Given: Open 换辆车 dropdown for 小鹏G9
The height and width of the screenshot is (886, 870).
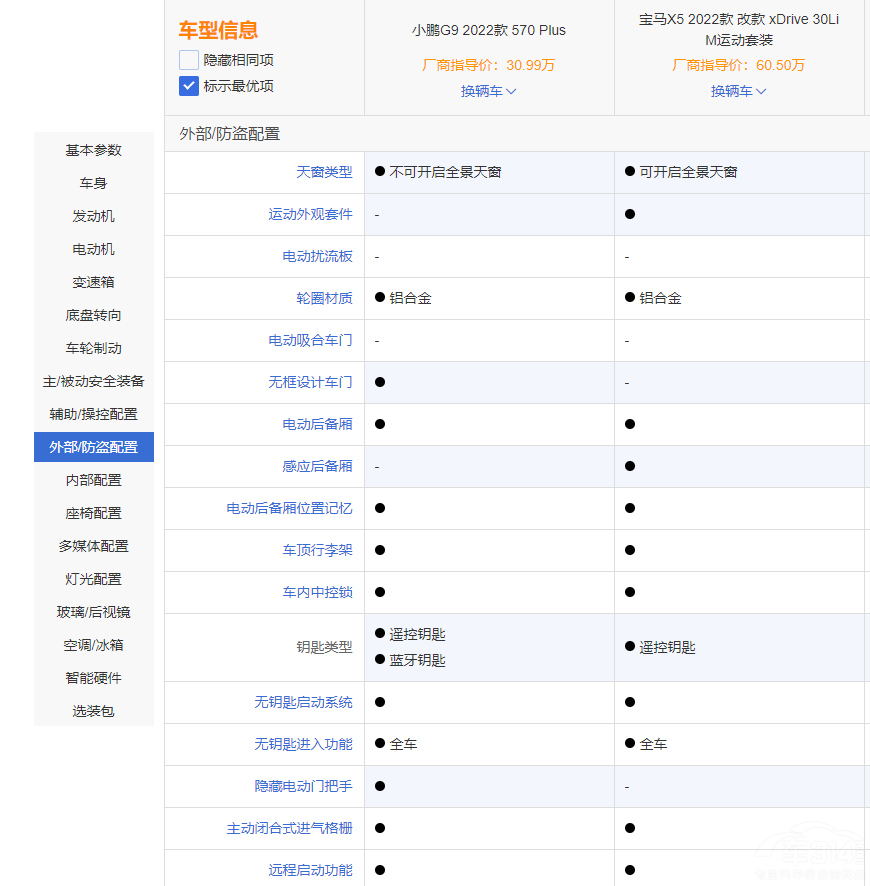Looking at the screenshot, I should (x=488, y=91).
